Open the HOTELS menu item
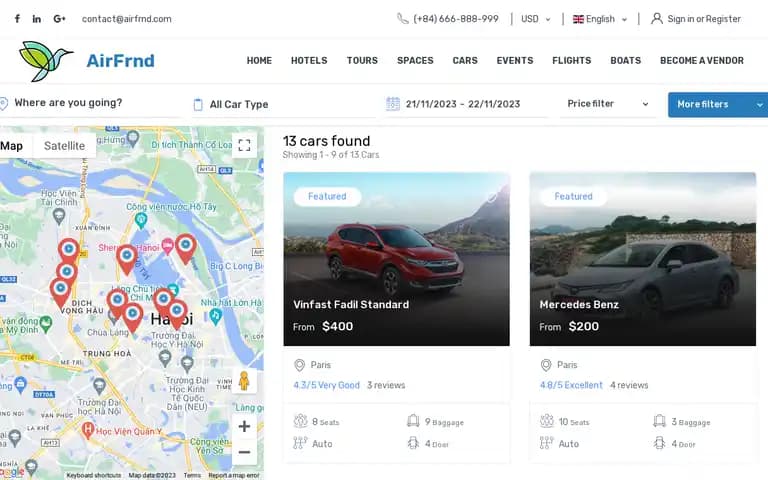This screenshot has width=768, height=480. click(x=309, y=60)
